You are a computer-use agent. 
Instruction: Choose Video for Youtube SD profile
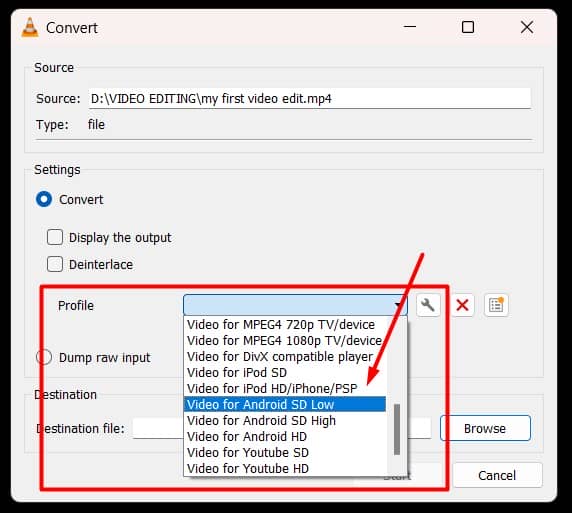point(285,452)
